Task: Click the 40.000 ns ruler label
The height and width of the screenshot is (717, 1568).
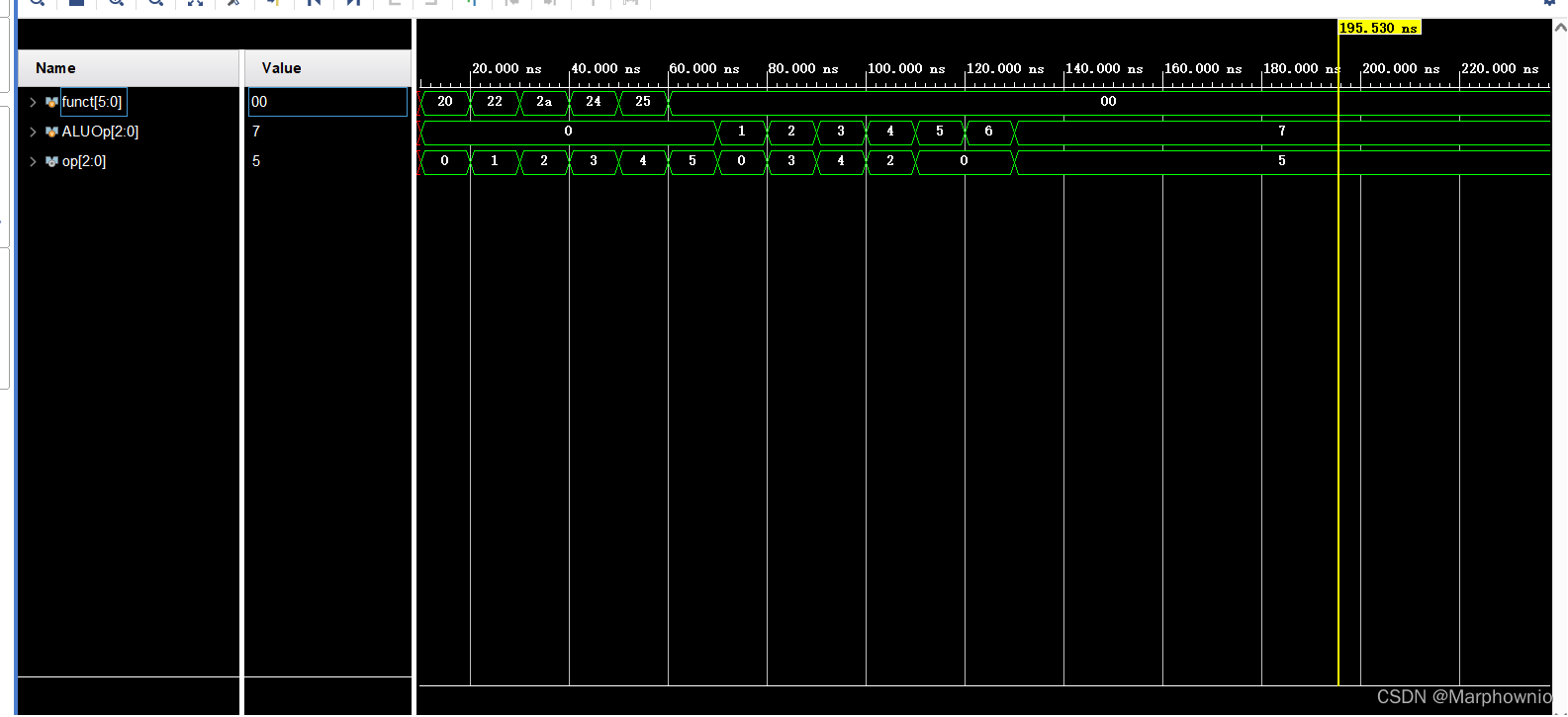Action: [605, 69]
